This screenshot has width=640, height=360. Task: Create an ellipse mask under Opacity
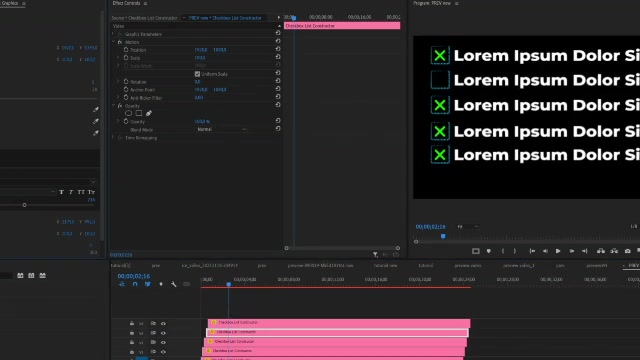pos(129,113)
